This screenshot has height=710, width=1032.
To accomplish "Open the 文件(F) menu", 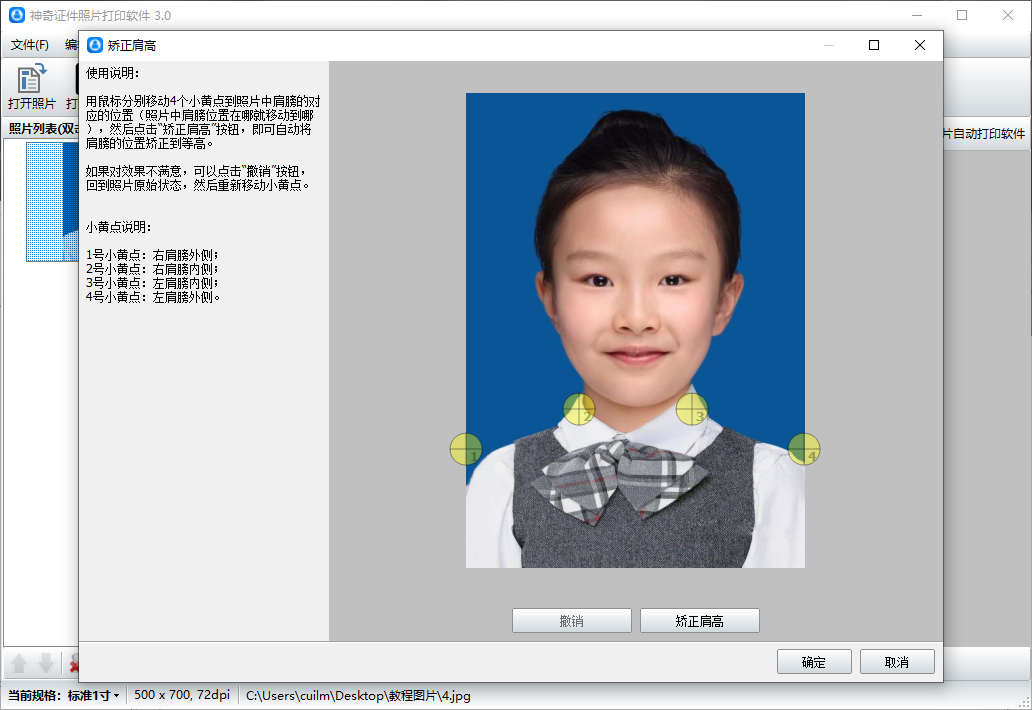I will (x=30, y=45).
